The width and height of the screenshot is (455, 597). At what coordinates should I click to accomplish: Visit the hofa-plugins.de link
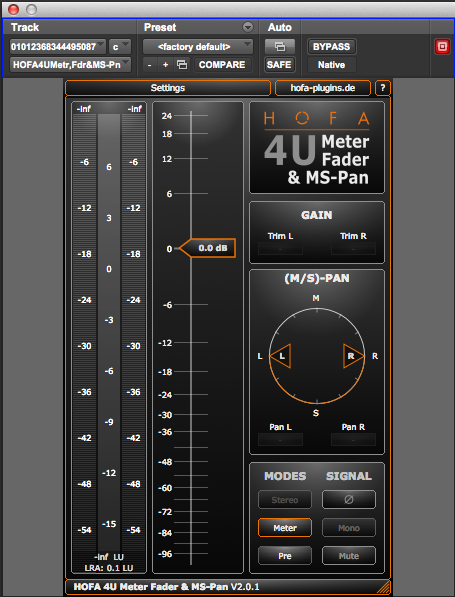click(322, 88)
